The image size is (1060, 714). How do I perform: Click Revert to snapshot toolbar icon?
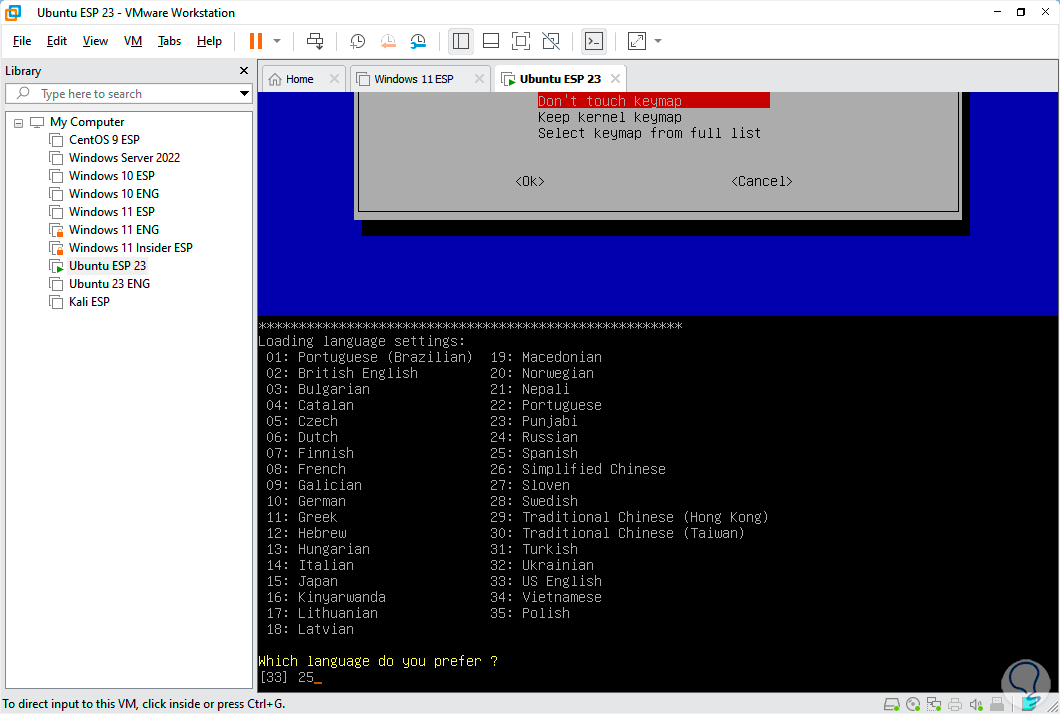[387, 41]
